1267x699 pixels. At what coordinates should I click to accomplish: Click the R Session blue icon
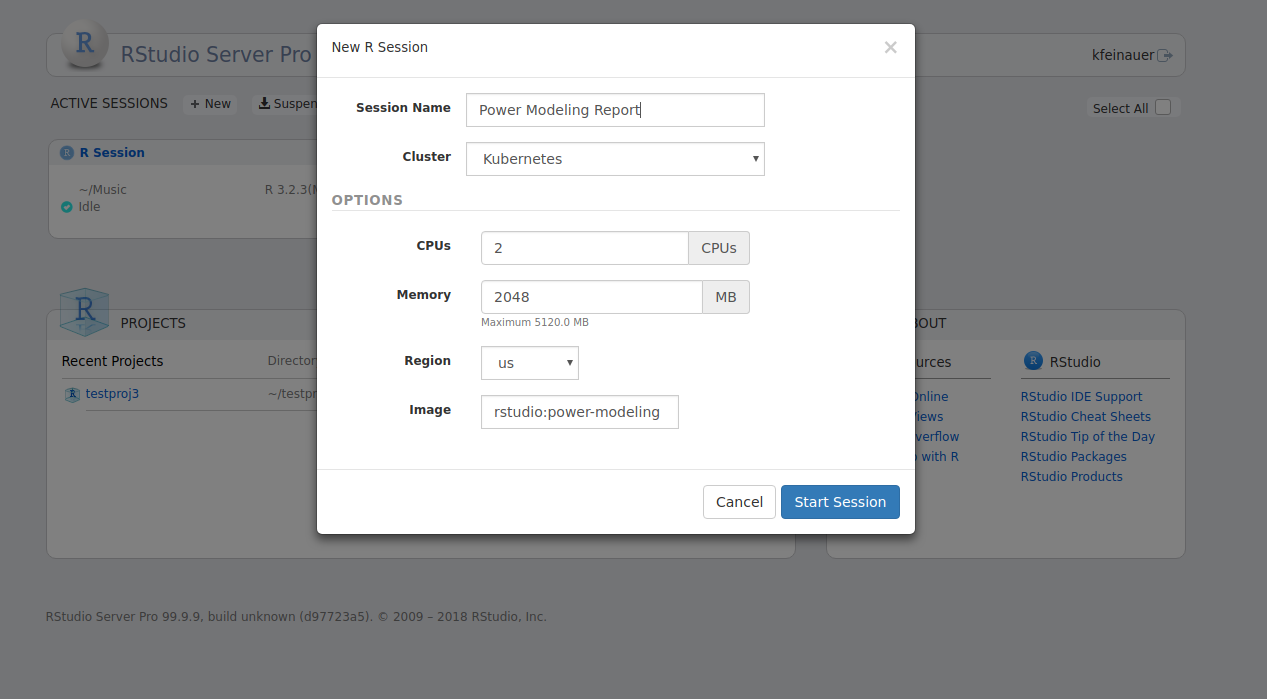pyautogui.click(x=67, y=153)
